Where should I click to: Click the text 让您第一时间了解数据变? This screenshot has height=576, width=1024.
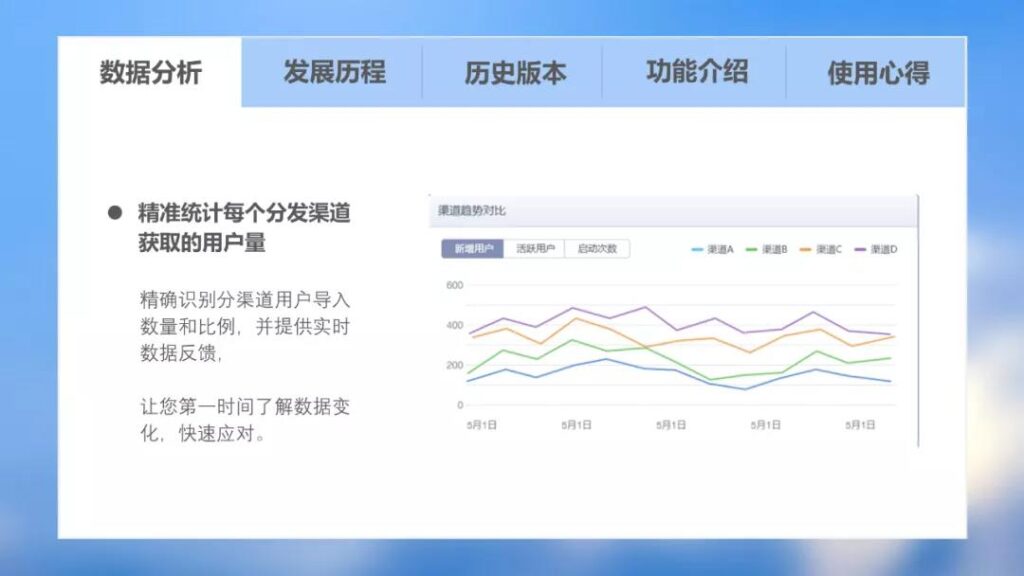tap(245, 407)
